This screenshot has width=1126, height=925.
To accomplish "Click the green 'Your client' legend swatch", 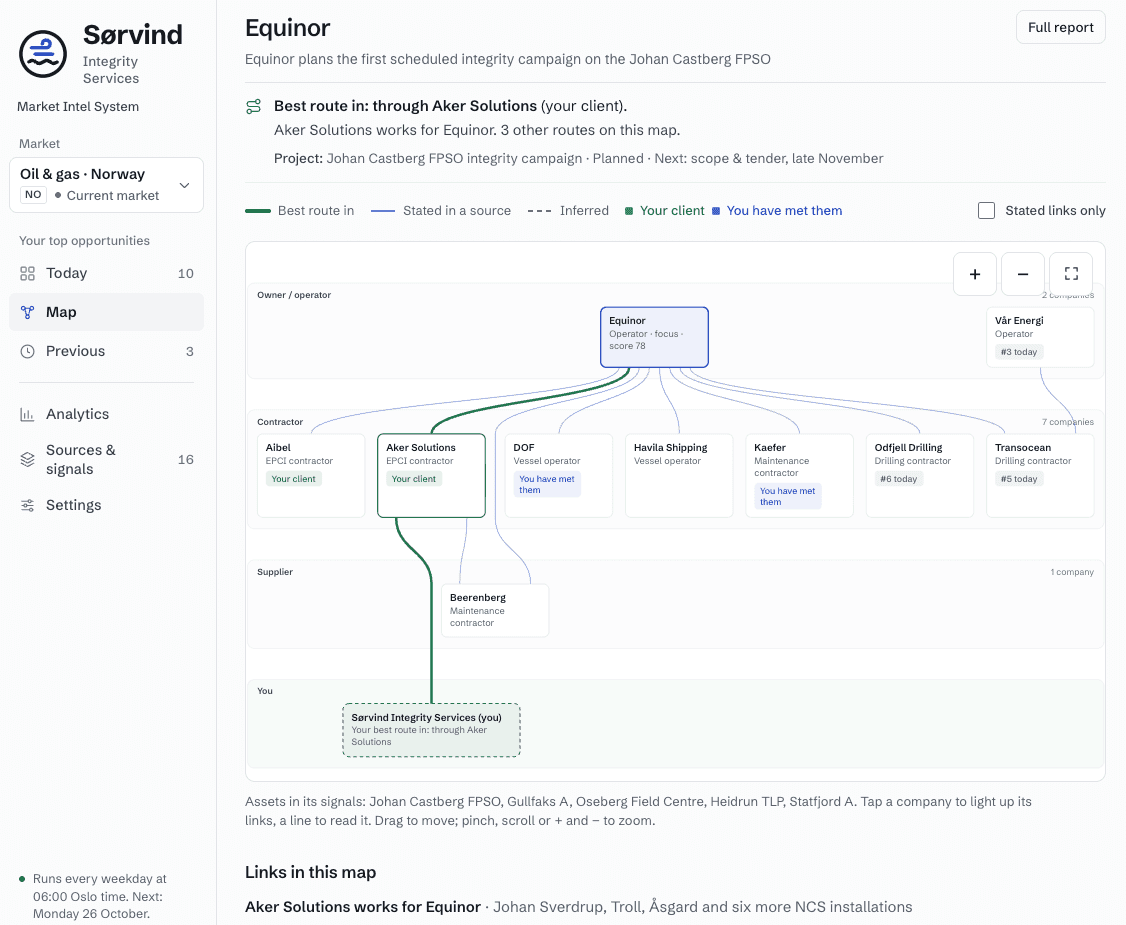I will (x=629, y=211).
